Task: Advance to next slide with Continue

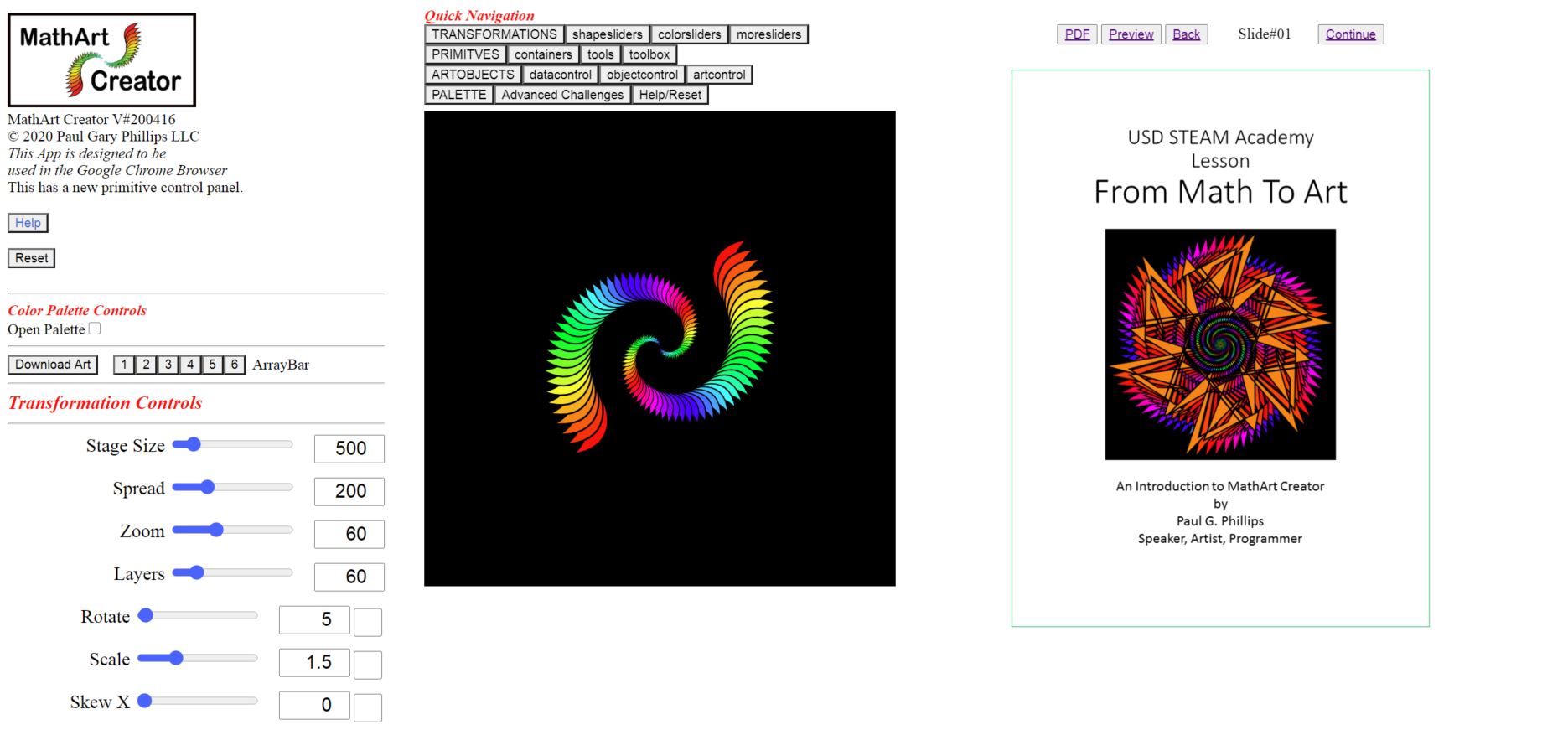Action: click(1350, 34)
